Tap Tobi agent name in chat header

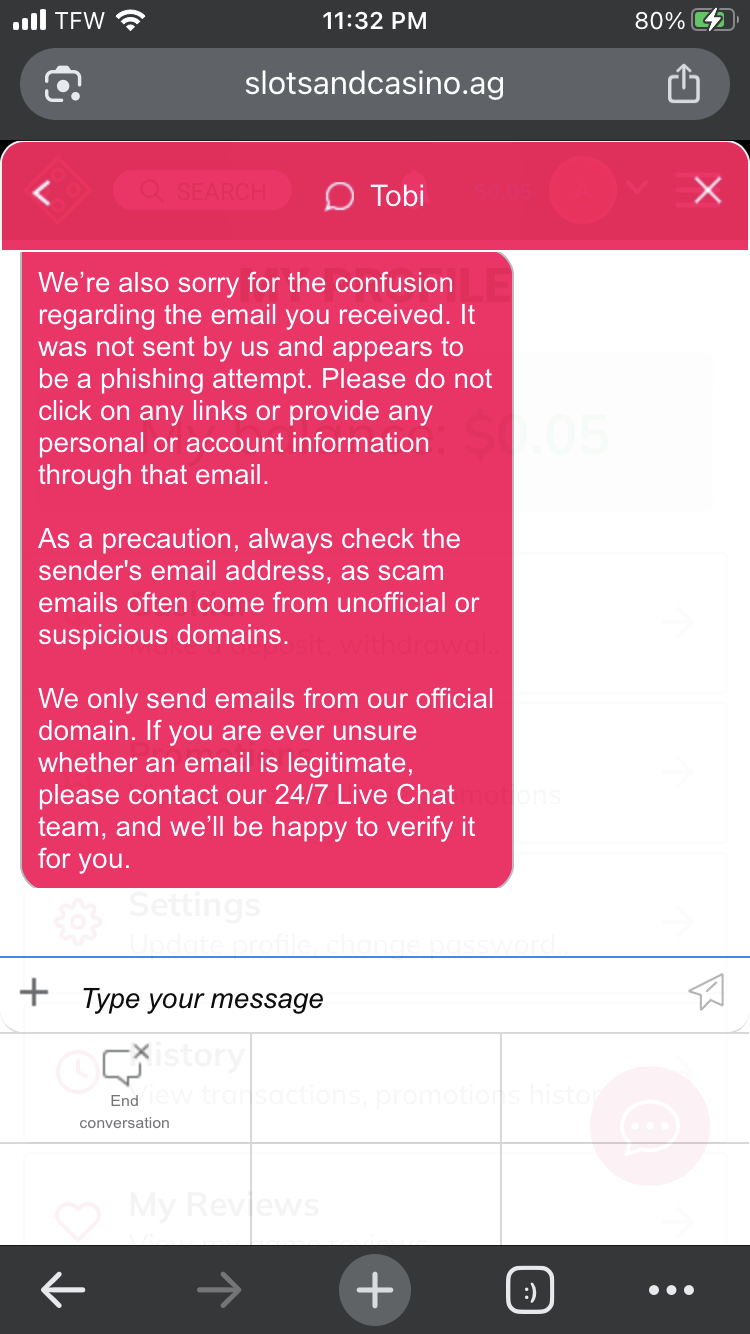(x=398, y=195)
